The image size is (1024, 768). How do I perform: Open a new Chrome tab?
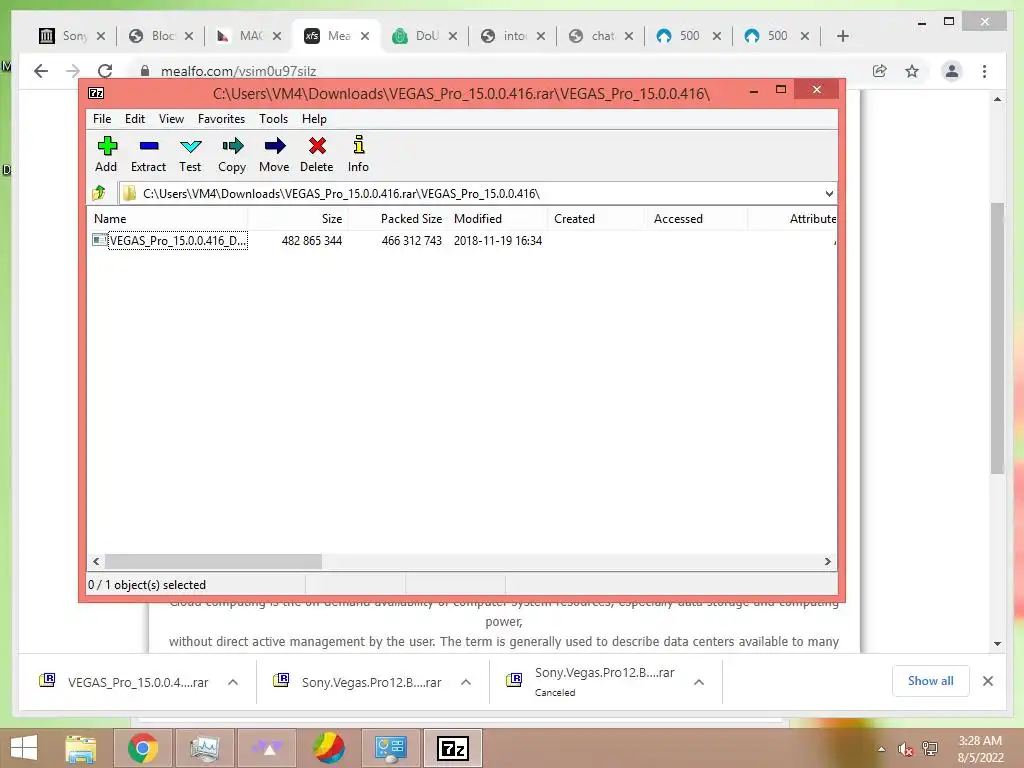pyautogui.click(x=842, y=36)
